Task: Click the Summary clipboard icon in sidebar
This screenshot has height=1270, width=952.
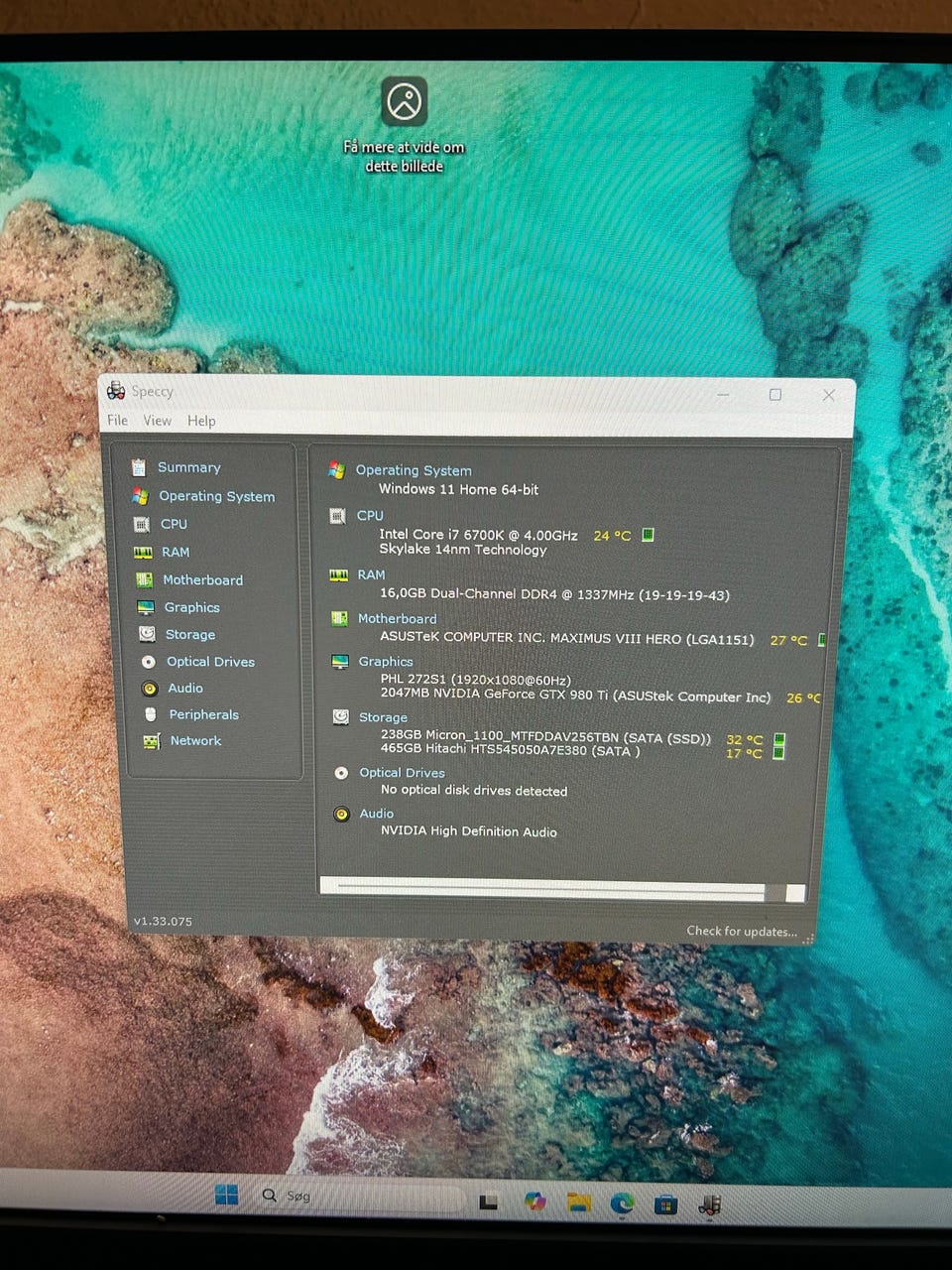Action: tap(139, 467)
